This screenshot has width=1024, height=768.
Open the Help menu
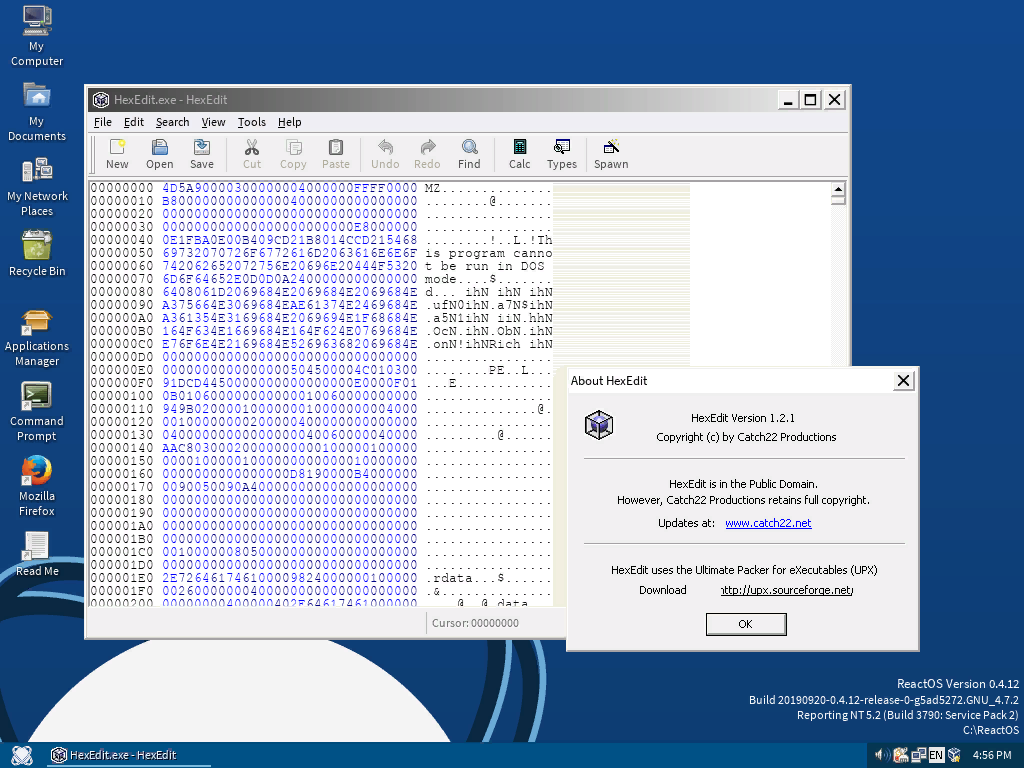click(289, 122)
